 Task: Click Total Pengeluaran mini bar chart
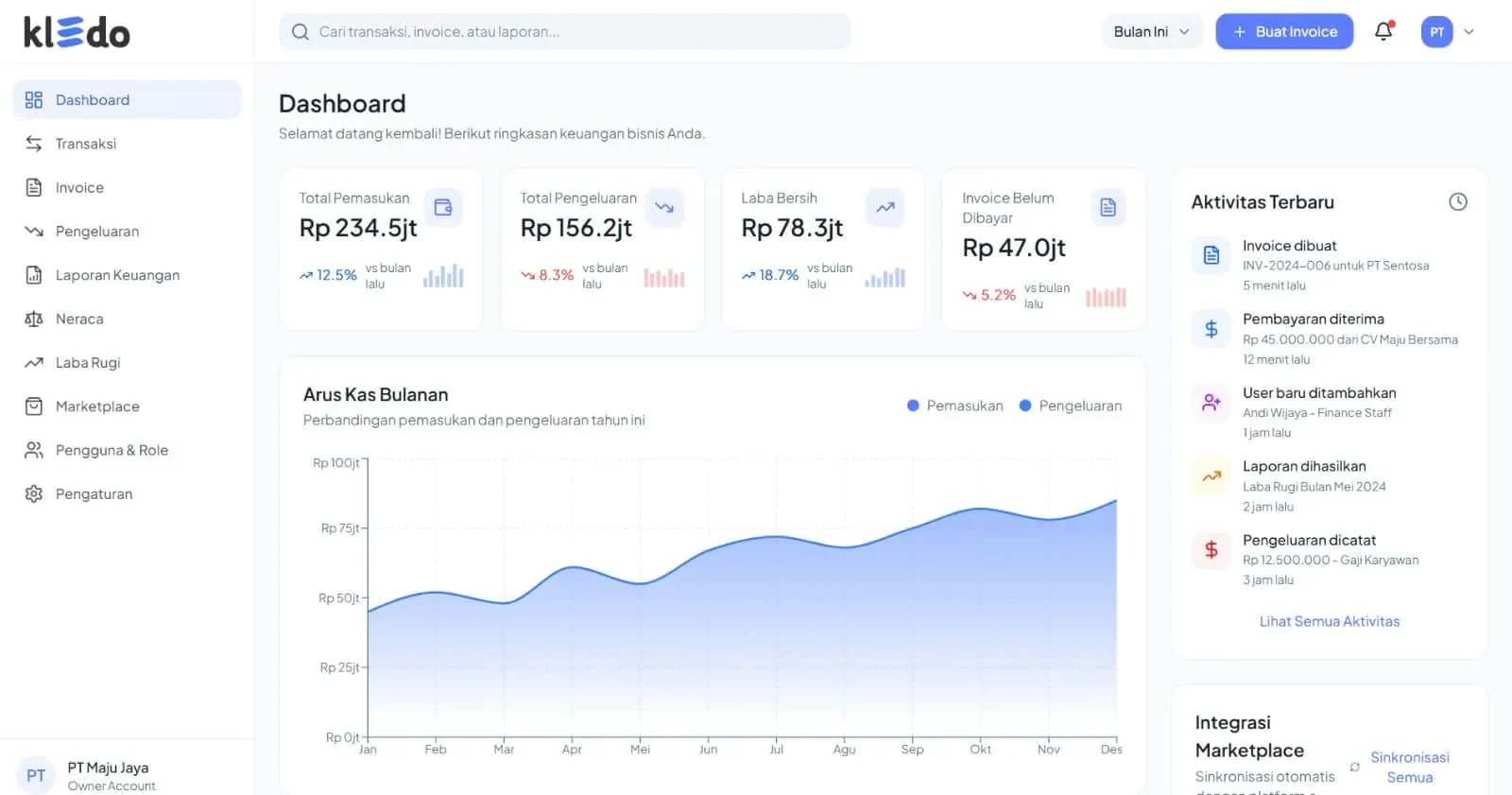664,277
